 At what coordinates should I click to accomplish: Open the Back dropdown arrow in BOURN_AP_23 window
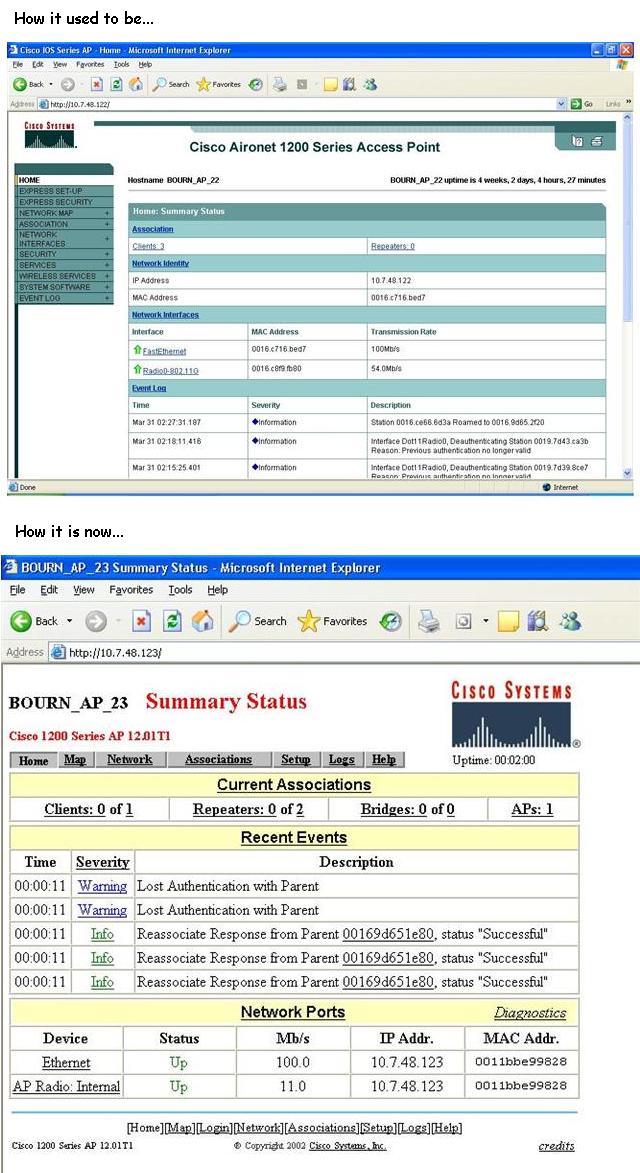coord(70,621)
